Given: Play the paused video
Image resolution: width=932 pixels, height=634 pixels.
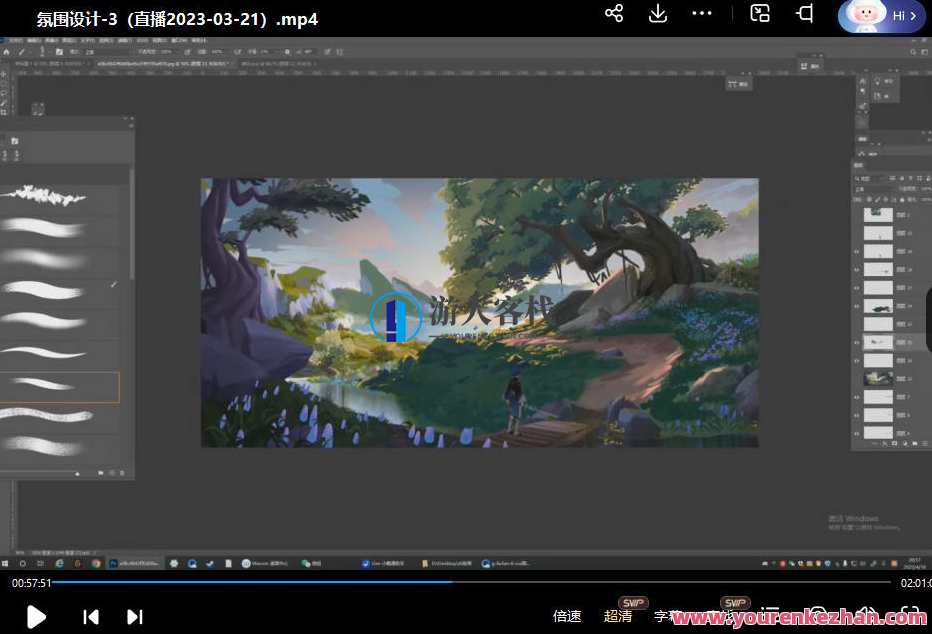Looking at the screenshot, I should tap(36, 617).
